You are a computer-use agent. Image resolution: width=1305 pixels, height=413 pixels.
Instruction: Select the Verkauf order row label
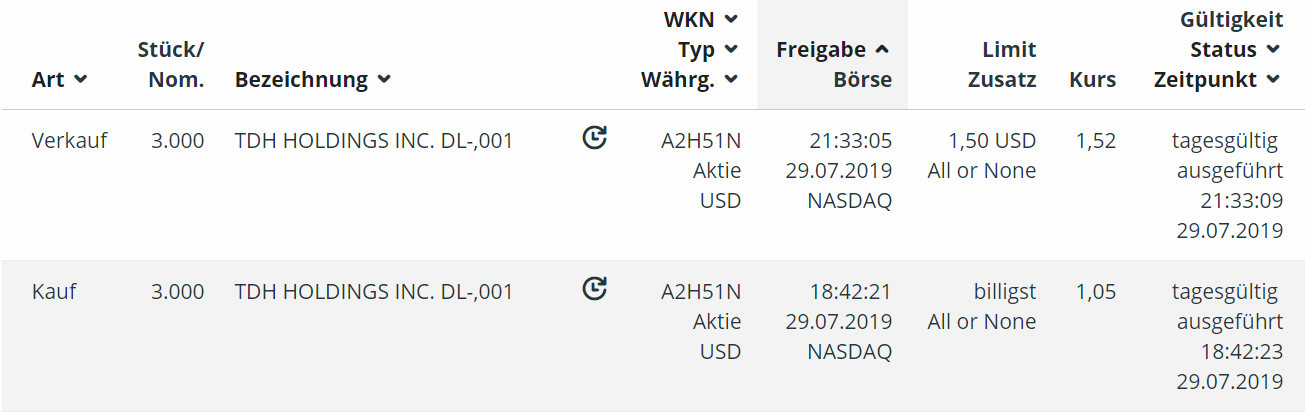point(68,141)
